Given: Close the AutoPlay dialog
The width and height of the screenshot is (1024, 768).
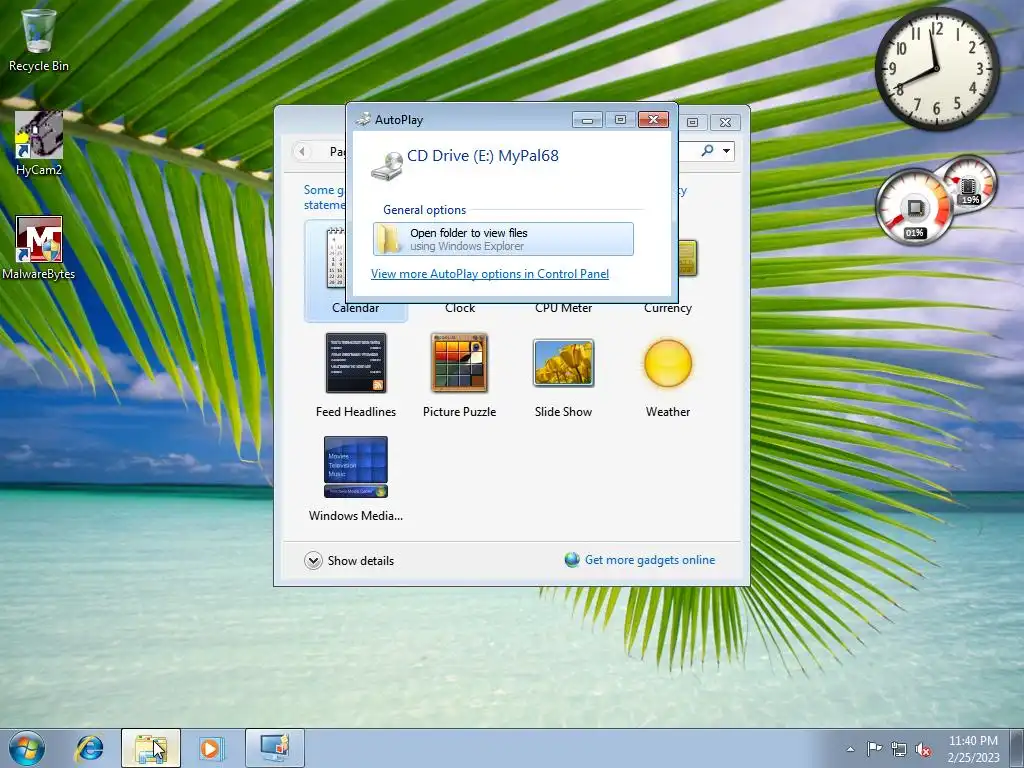Looking at the screenshot, I should tap(653, 120).
